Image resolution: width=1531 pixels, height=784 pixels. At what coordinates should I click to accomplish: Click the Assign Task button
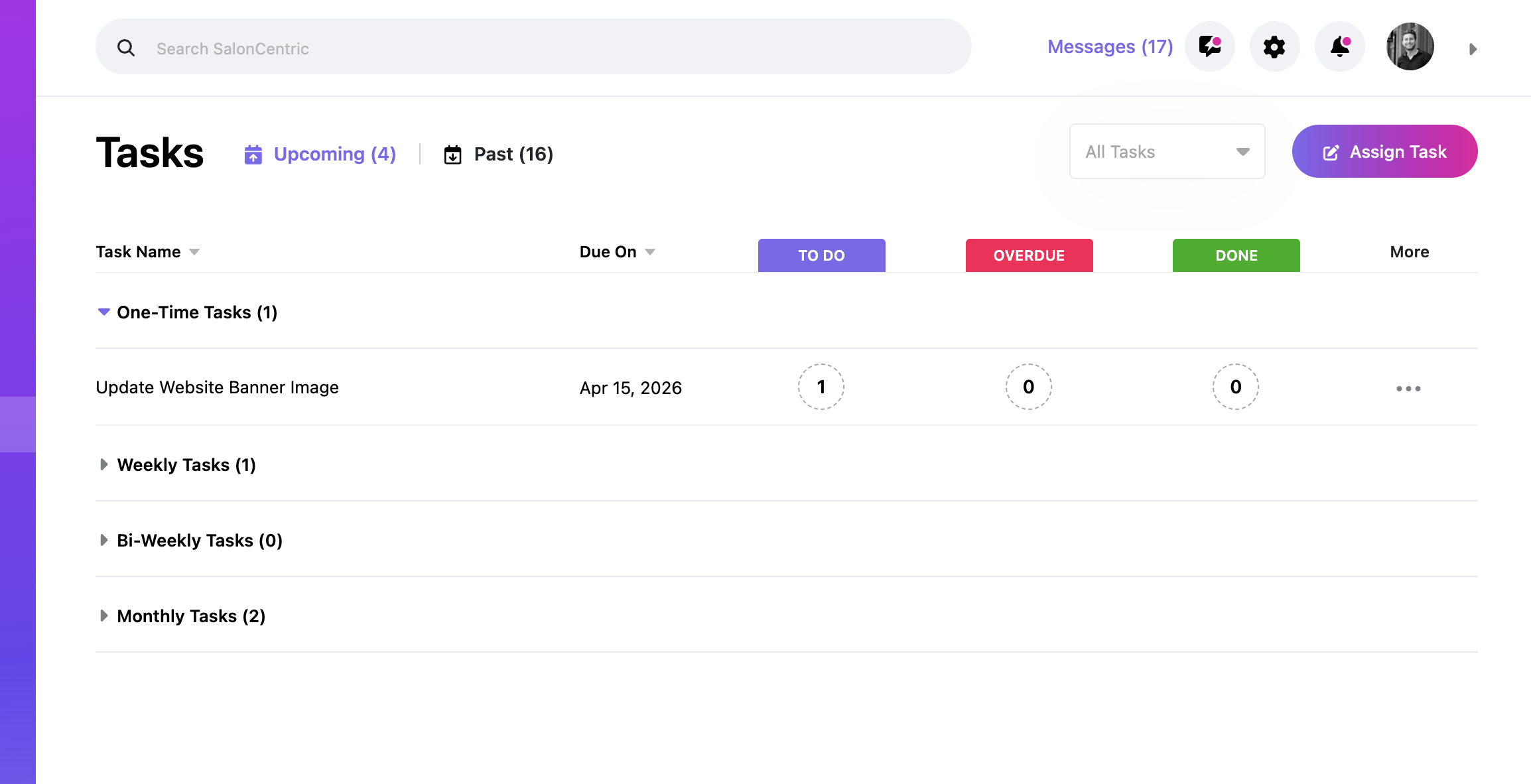[1385, 151]
